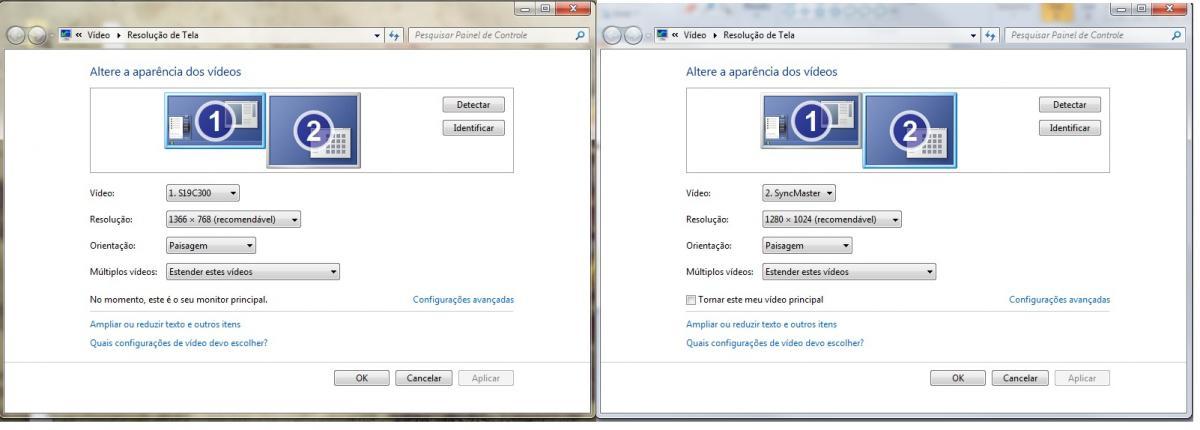1200x430 pixels.
Task: Open Orientação Paisagem dropdown in left window
Action: 211,245
